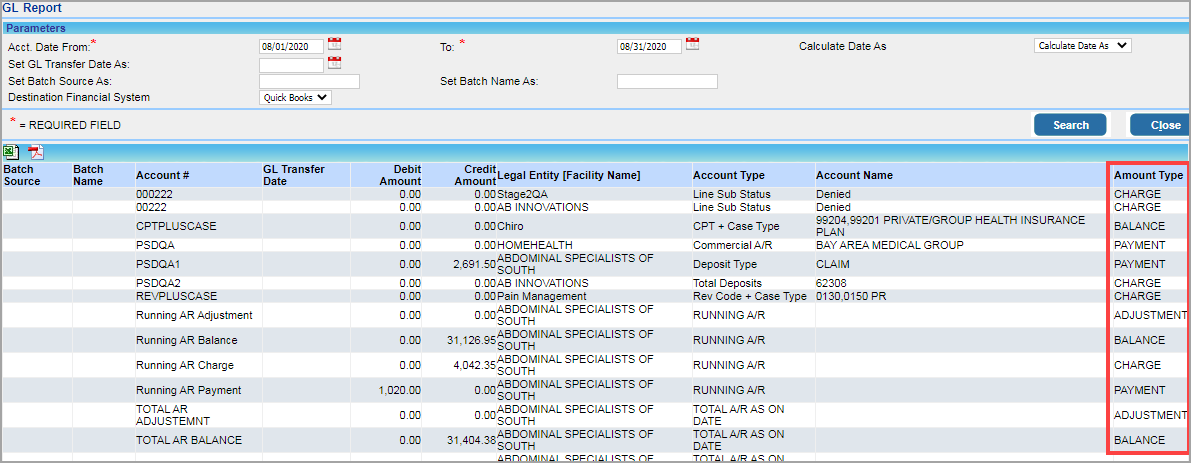
Task: Expand Calculate Date As dropdown
Action: click(1083, 46)
